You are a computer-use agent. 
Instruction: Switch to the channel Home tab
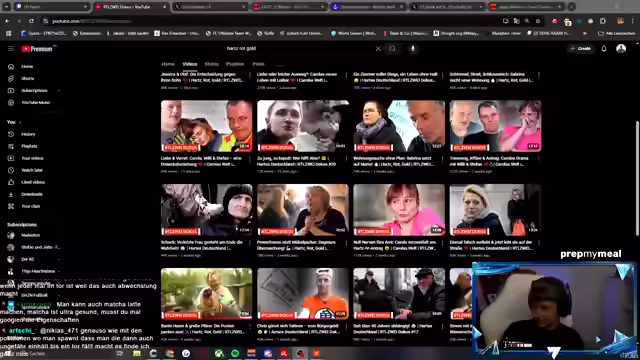click(168, 64)
